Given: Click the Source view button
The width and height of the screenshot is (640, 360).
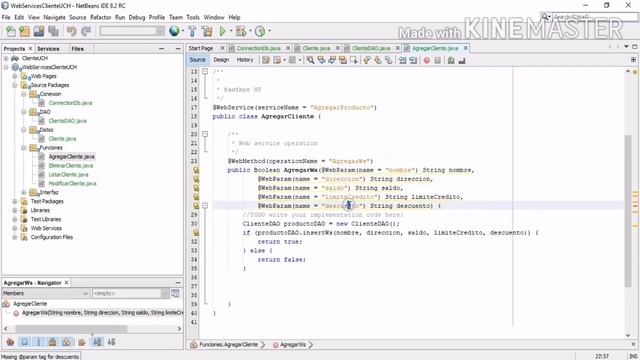Looking at the screenshot, I should pyautogui.click(x=198, y=60).
